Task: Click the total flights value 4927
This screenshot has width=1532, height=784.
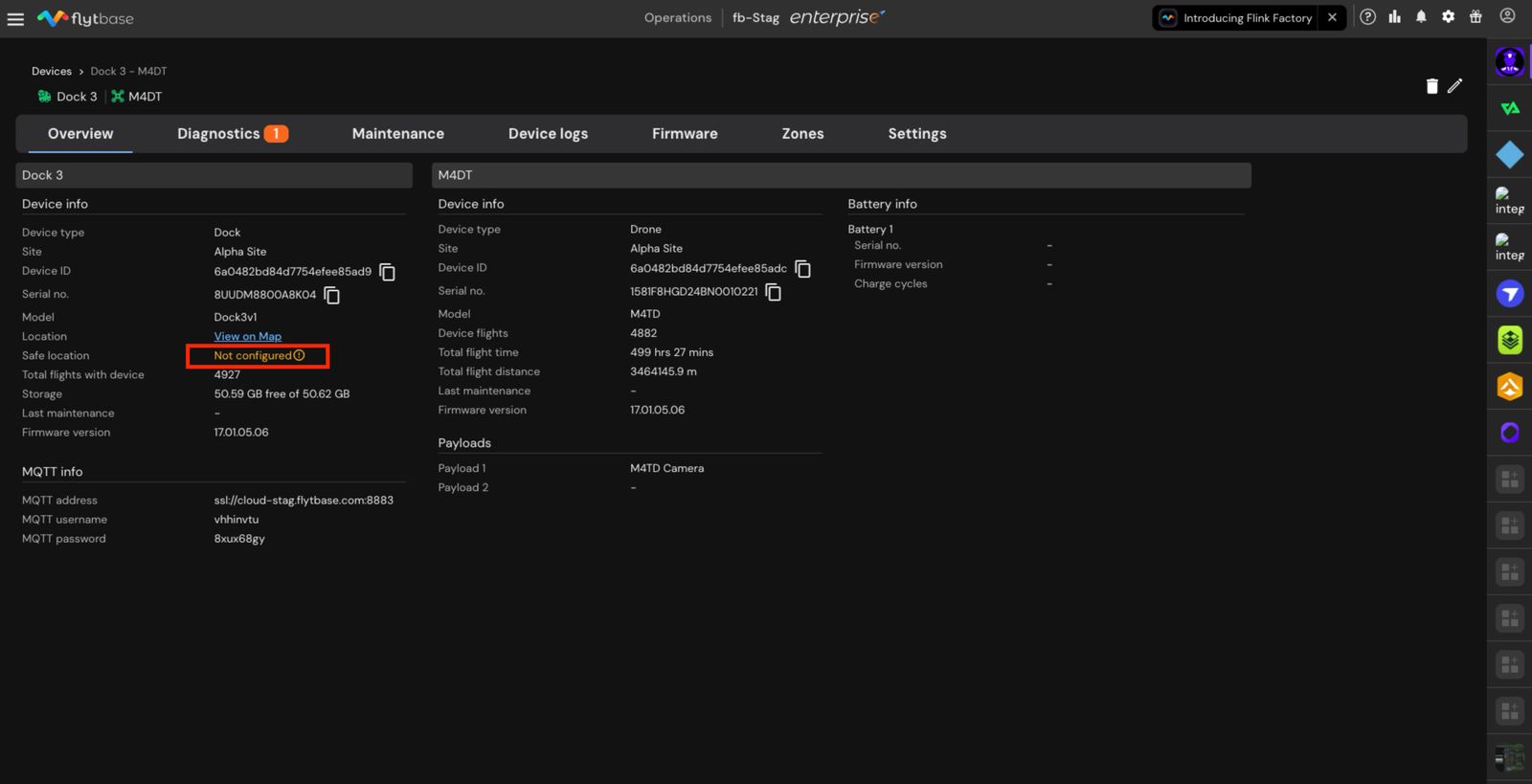Action: (x=227, y=374)
